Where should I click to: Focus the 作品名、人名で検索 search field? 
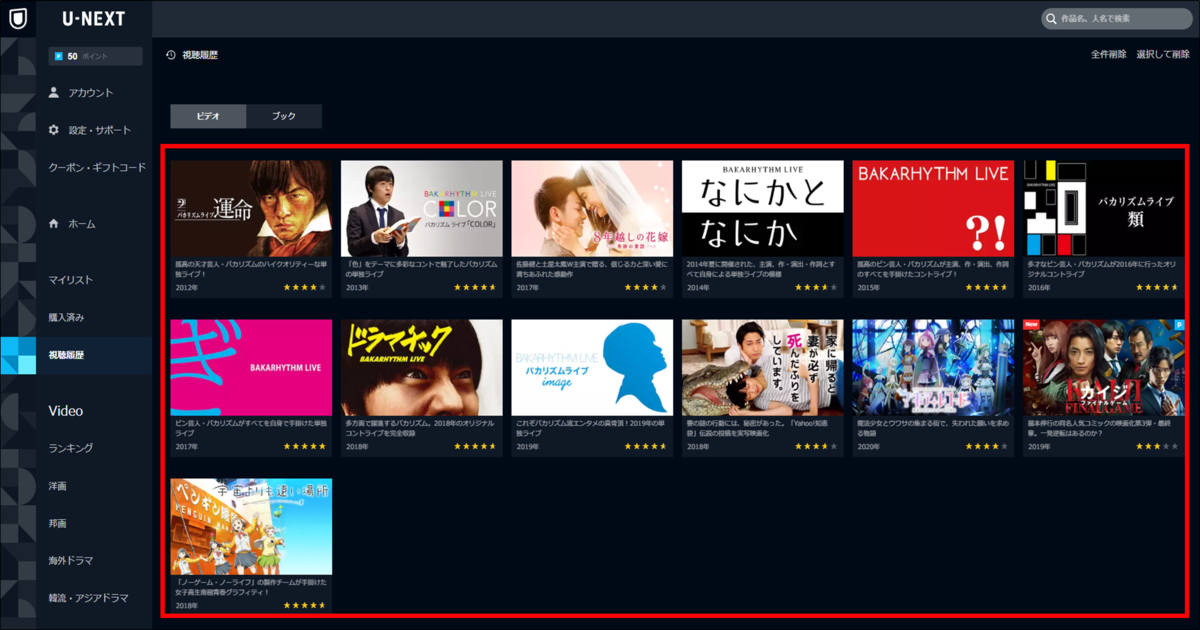tap(1116, 19)
